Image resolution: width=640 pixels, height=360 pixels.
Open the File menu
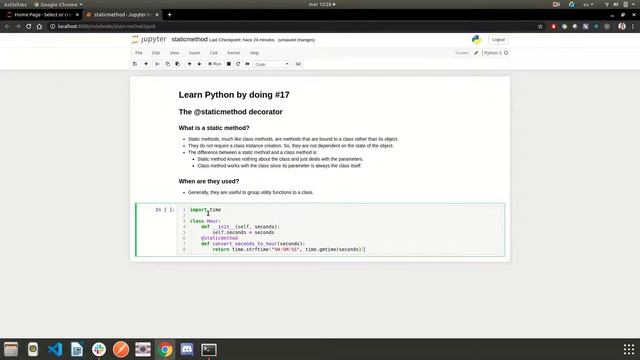[x=139, y=53]
